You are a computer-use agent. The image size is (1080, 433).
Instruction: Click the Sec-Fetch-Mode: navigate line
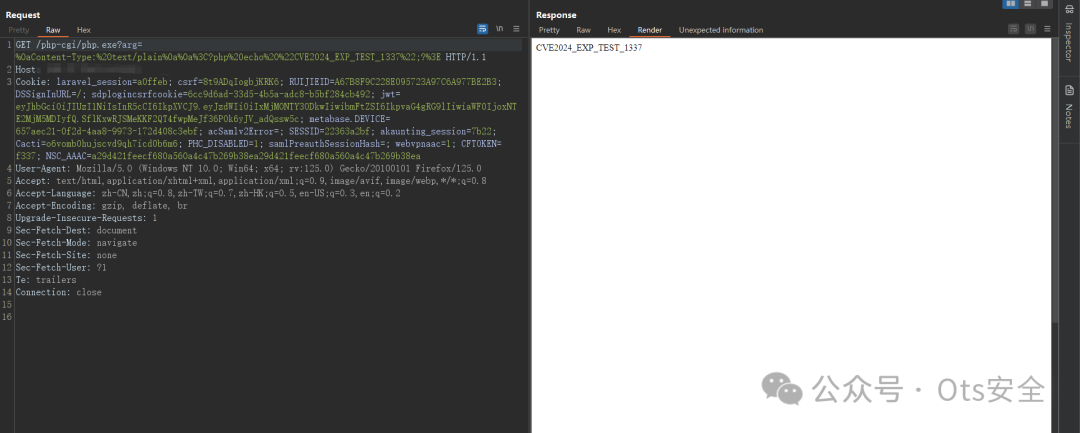click(x=76, y=243)
